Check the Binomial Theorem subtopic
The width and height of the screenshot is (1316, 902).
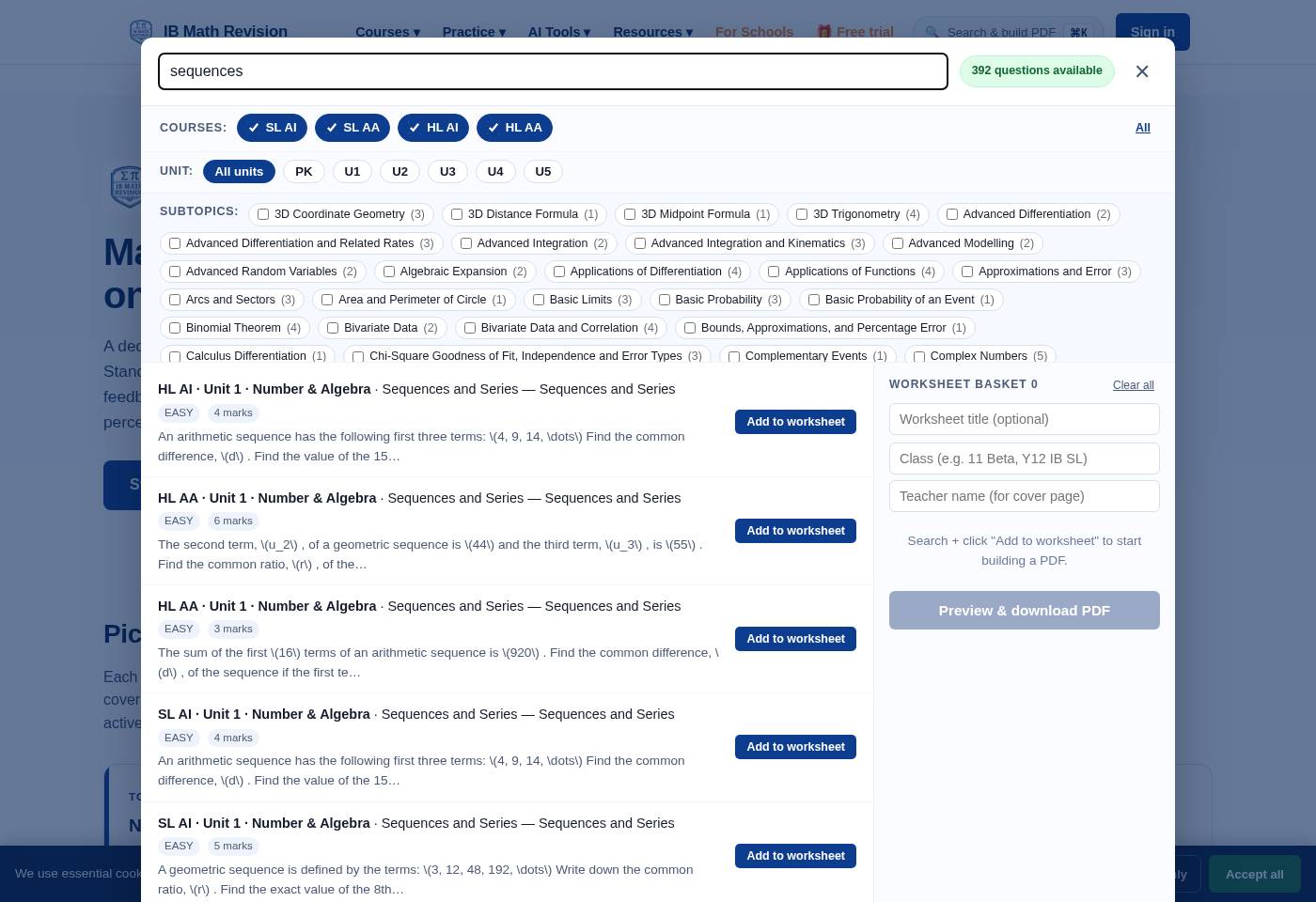[175, 328]
